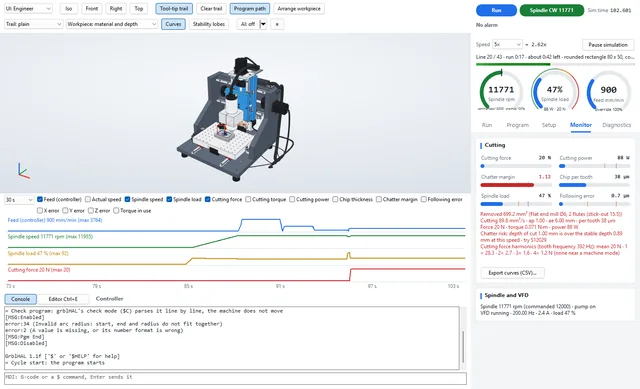640x389 pixels.
Task: Open the 30 s time window dropdown
Action: (19, 200)
